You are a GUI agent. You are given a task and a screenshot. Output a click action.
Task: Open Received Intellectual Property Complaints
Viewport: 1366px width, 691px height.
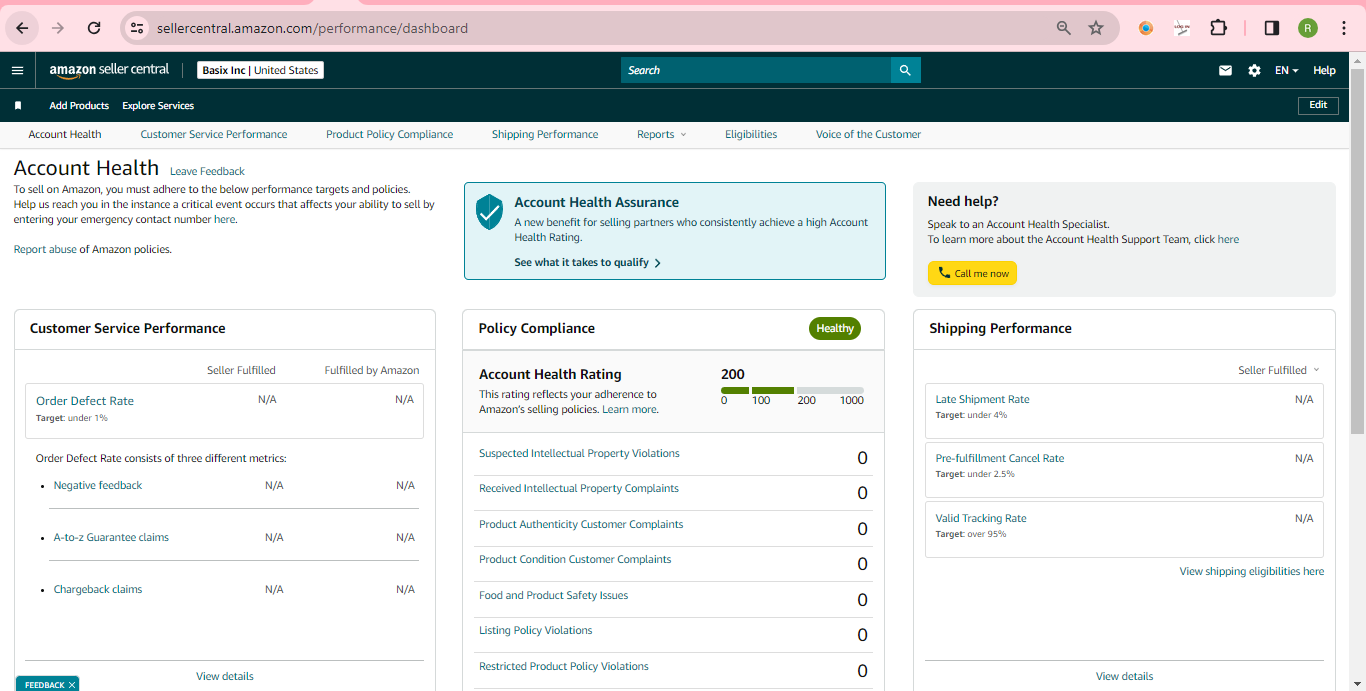coord(579,488)
